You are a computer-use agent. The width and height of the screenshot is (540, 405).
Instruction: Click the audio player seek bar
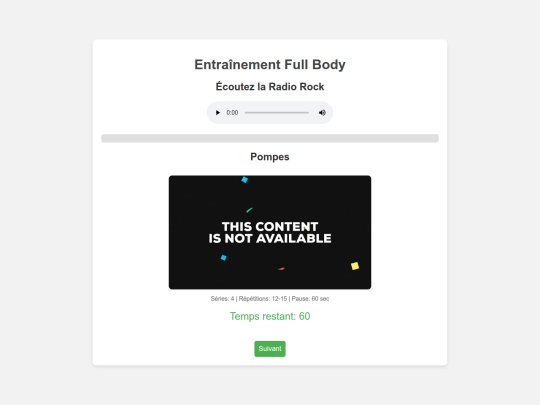point(277,113)
